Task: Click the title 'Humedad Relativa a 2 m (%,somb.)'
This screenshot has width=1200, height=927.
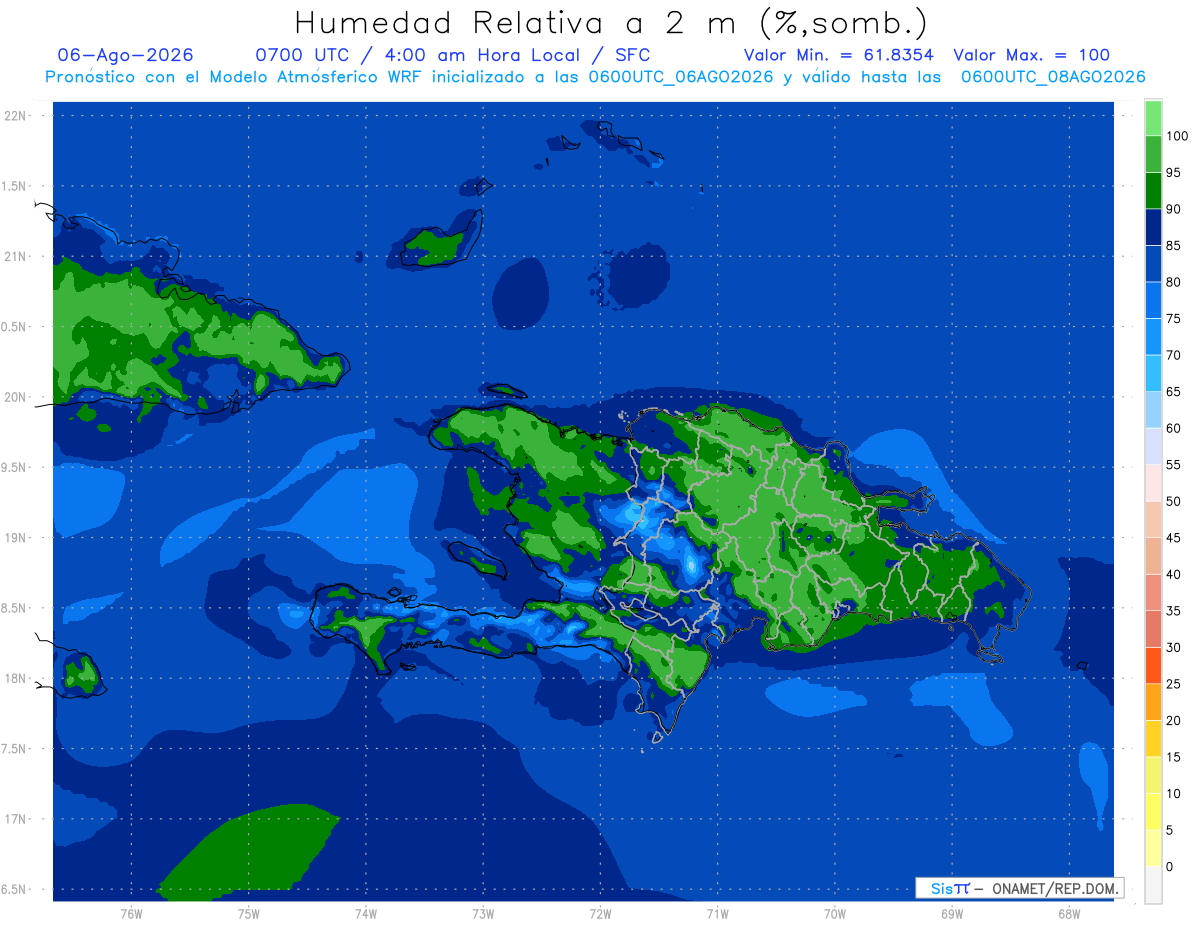Action: (x=612, y=23)
